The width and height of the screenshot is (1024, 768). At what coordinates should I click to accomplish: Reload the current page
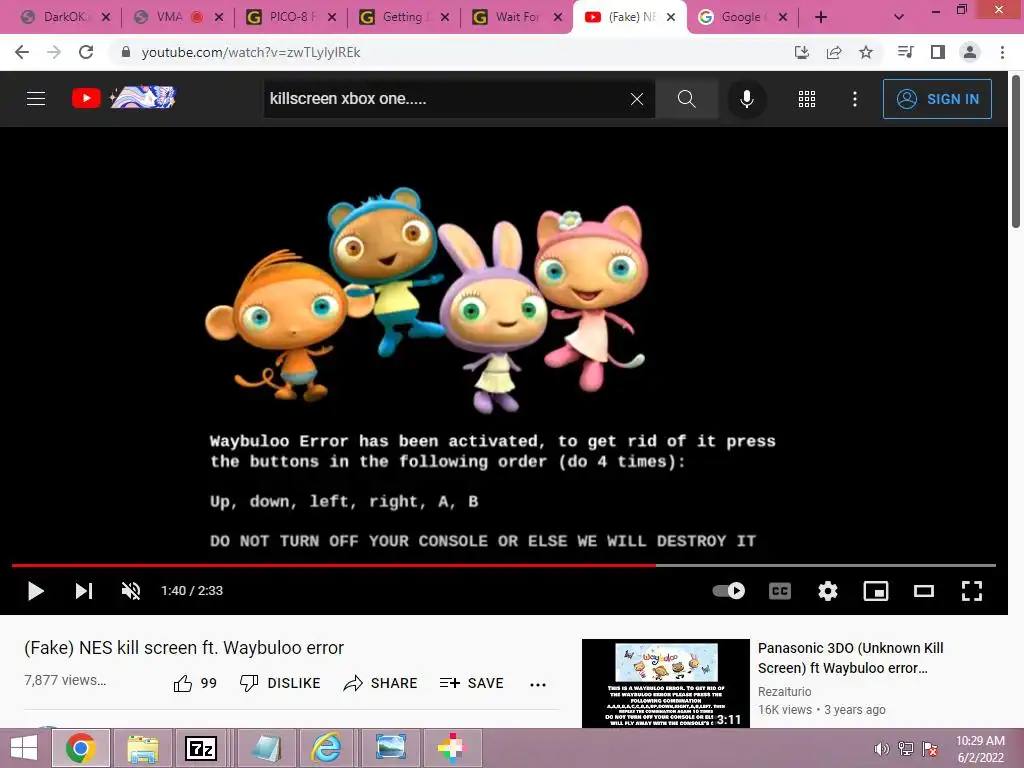tap(86, 52)
